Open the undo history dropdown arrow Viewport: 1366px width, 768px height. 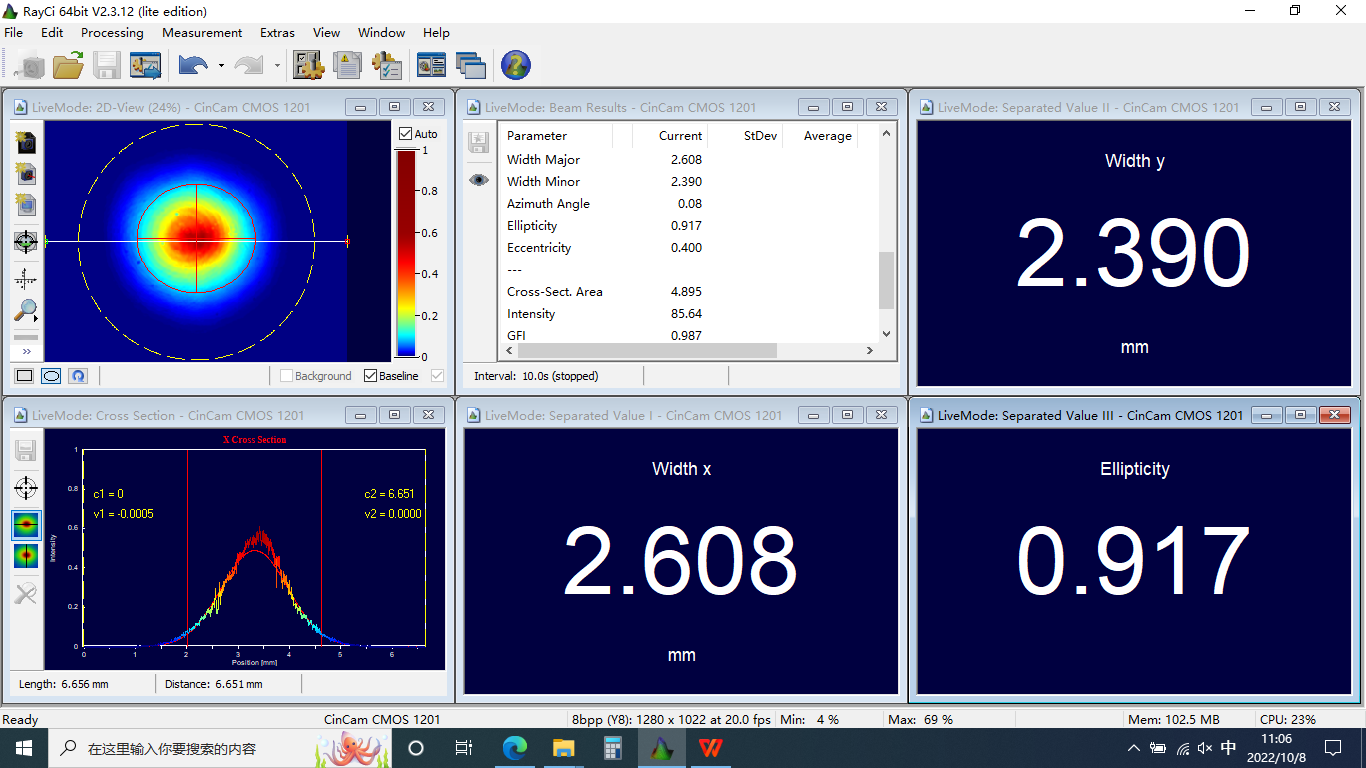(x=219, y=66)
